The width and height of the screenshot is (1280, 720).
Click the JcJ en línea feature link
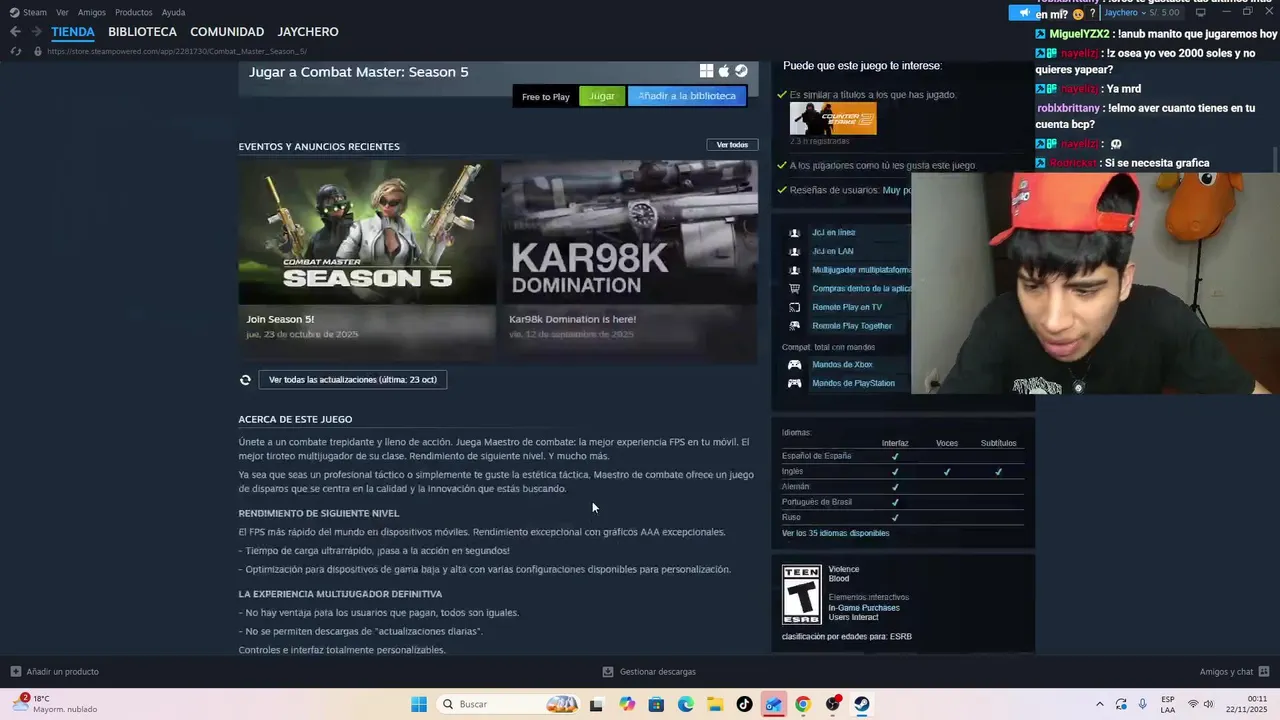(833, 233)
